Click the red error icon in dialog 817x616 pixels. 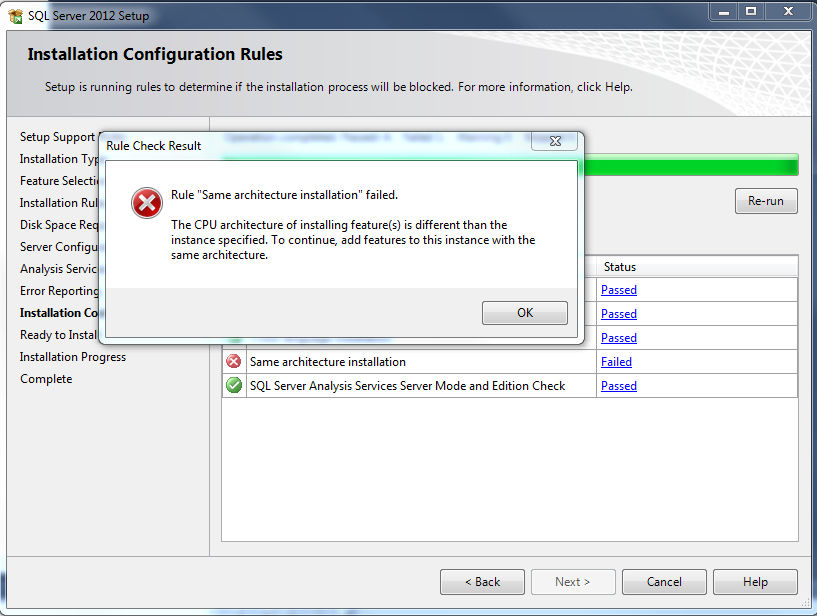(146, 203)
